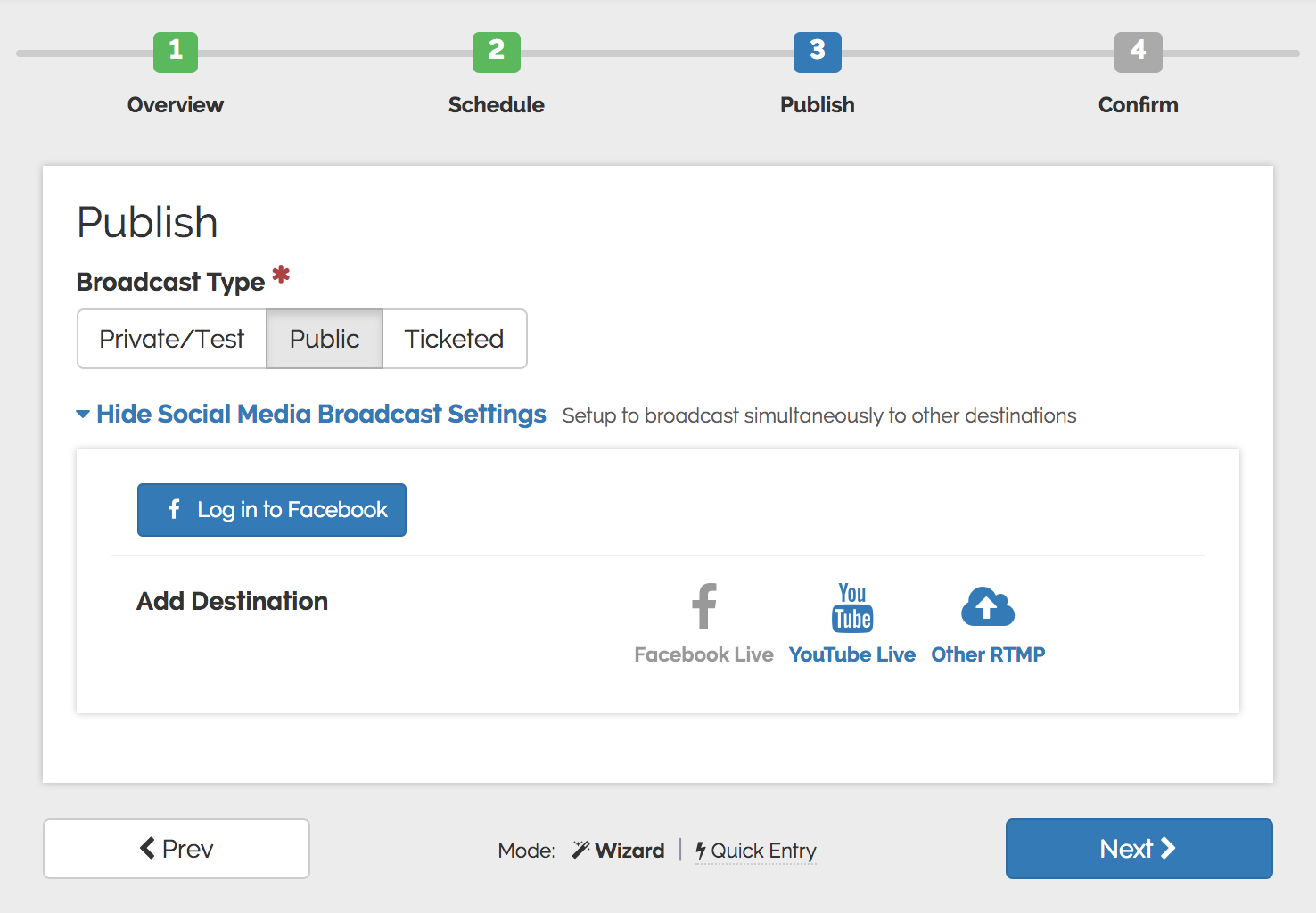
Task: Open step 3 Publish marker
Action: (x=817, y=53)
